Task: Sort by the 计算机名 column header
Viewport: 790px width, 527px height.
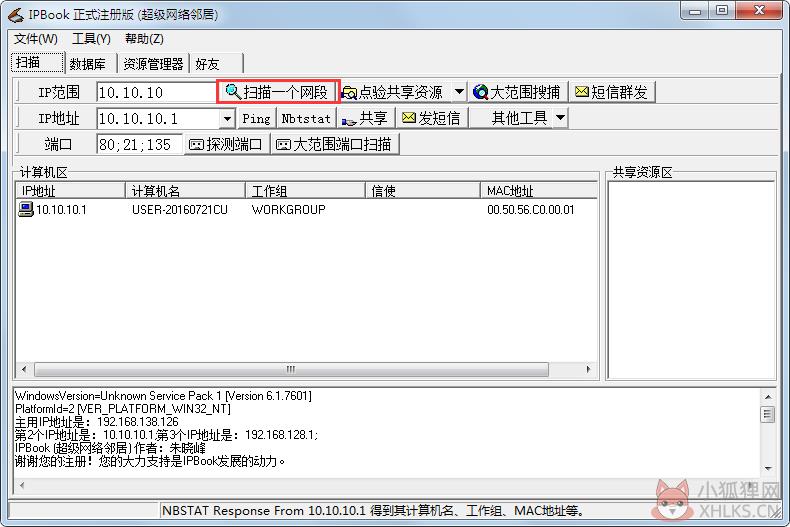Action: [185, 191]
